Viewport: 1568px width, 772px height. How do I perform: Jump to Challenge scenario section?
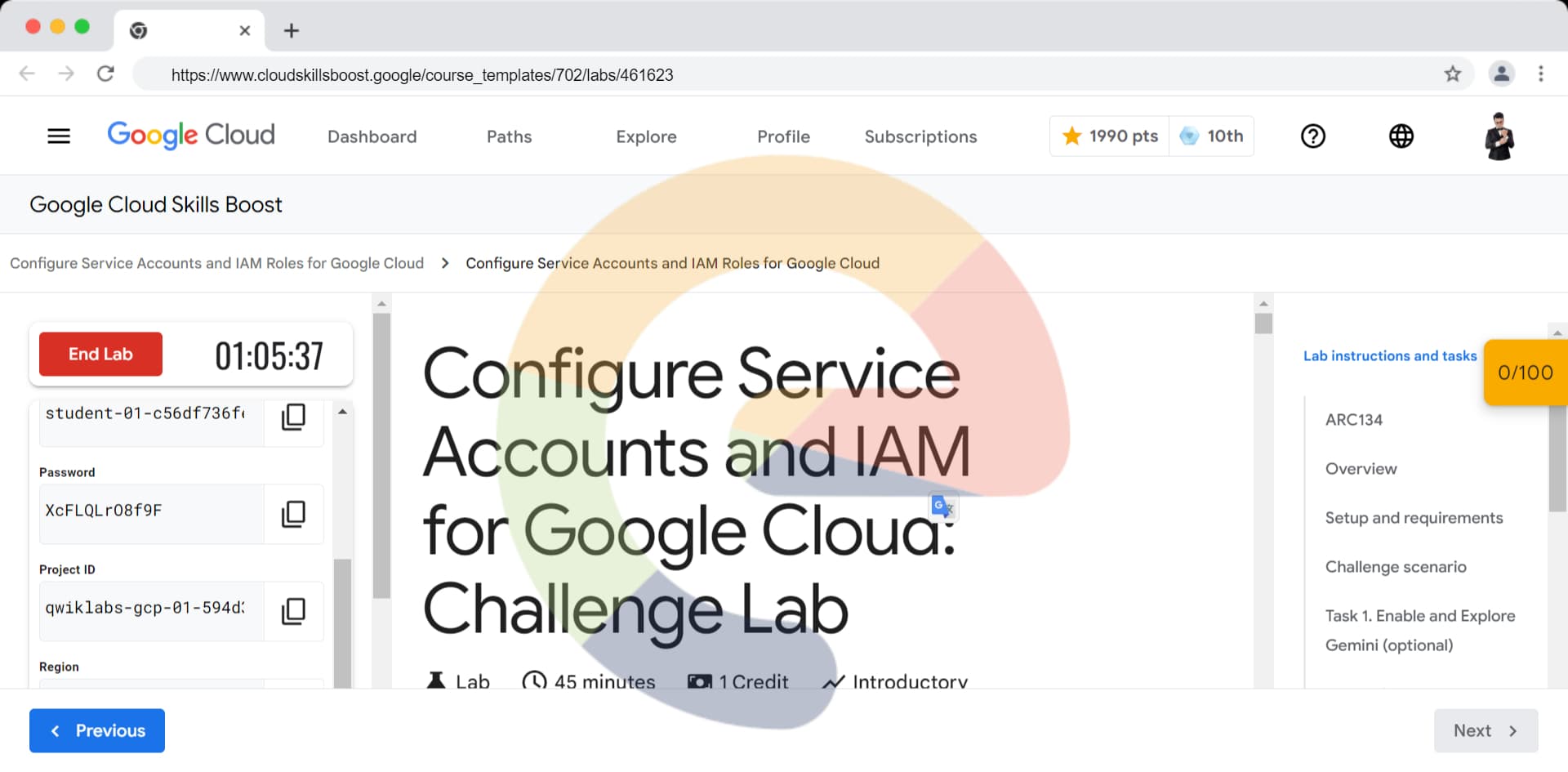pos(1396,567)
